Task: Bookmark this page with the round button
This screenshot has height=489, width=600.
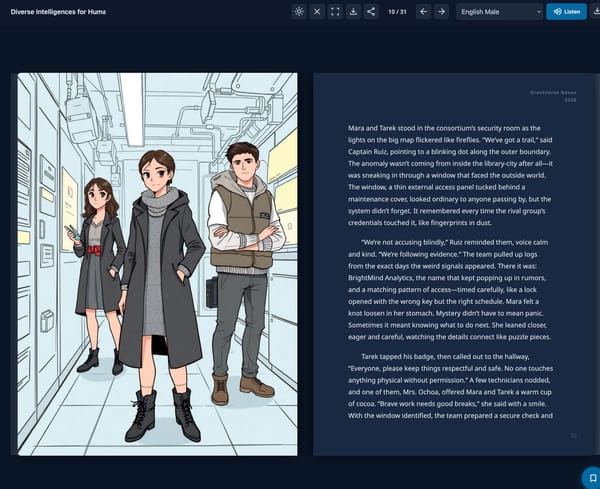Action: pyautogui.click(x=592, y=478)
